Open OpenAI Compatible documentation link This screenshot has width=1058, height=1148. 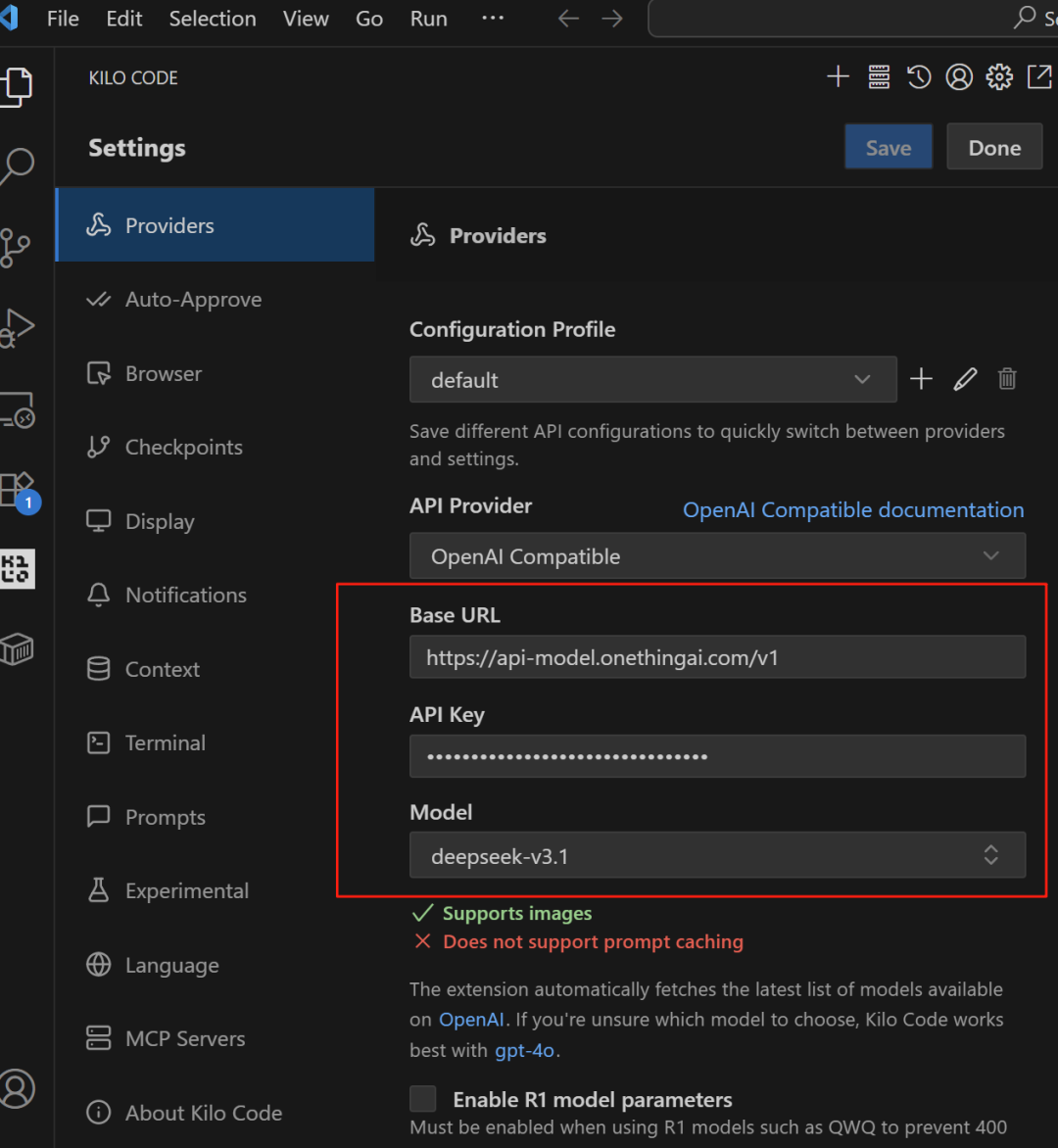[853, 510]
